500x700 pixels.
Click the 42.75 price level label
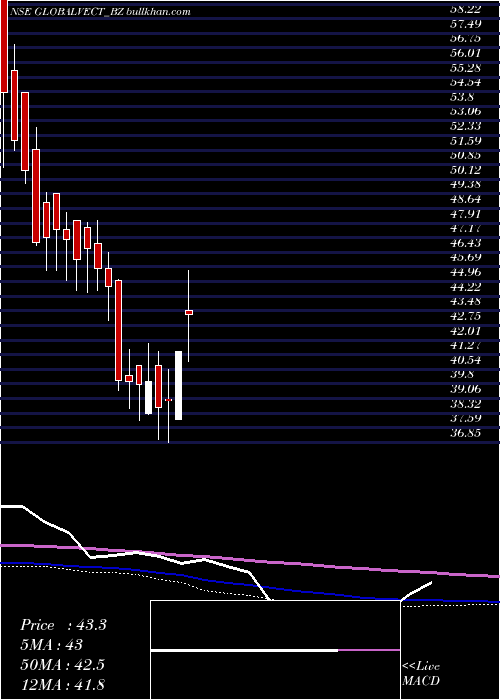[466, 317]
